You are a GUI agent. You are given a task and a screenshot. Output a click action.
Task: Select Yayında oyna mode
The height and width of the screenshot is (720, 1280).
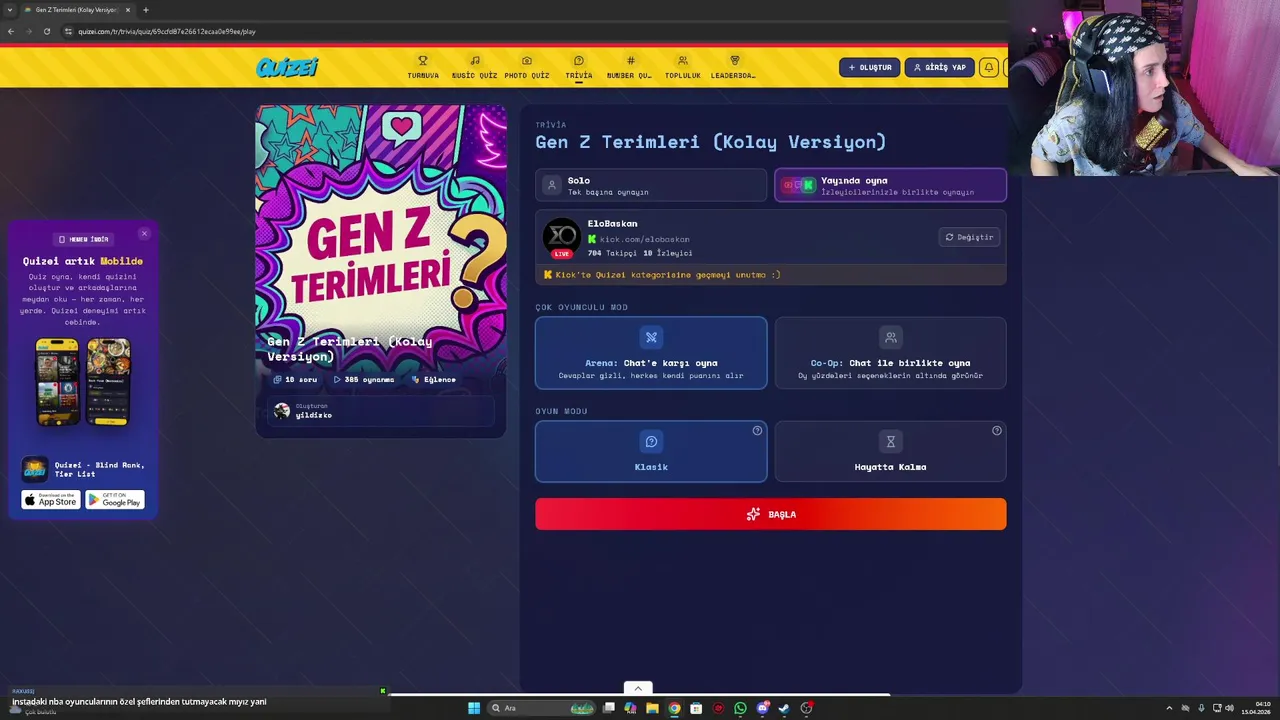pos(890,185)
